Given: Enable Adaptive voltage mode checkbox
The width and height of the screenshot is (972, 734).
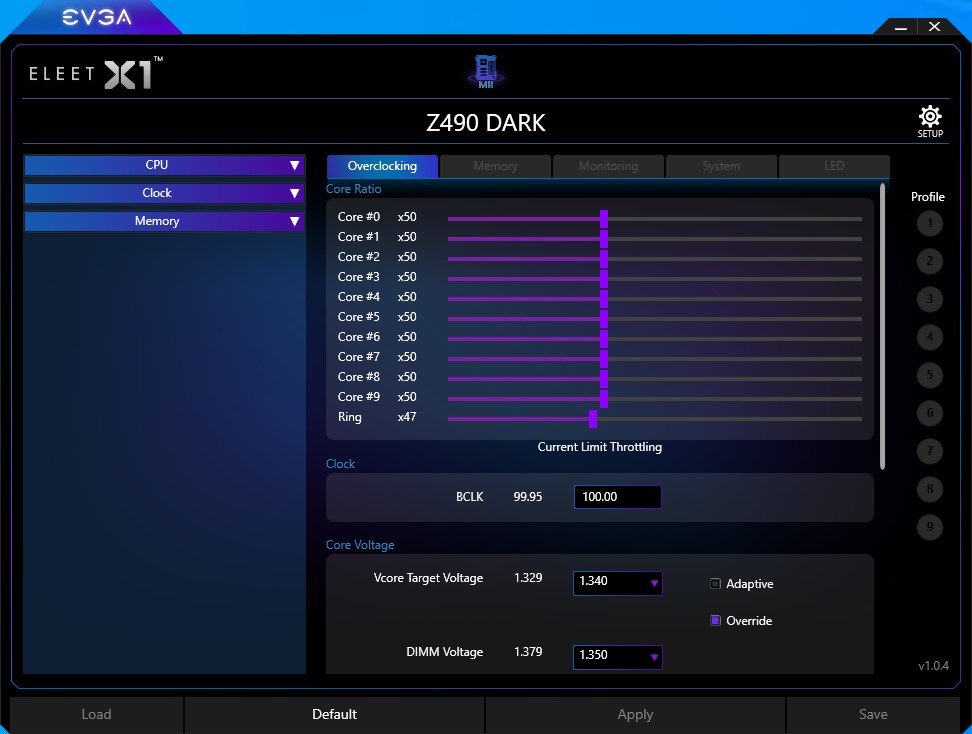Looking at the screenshot, I should pos(715,583).
